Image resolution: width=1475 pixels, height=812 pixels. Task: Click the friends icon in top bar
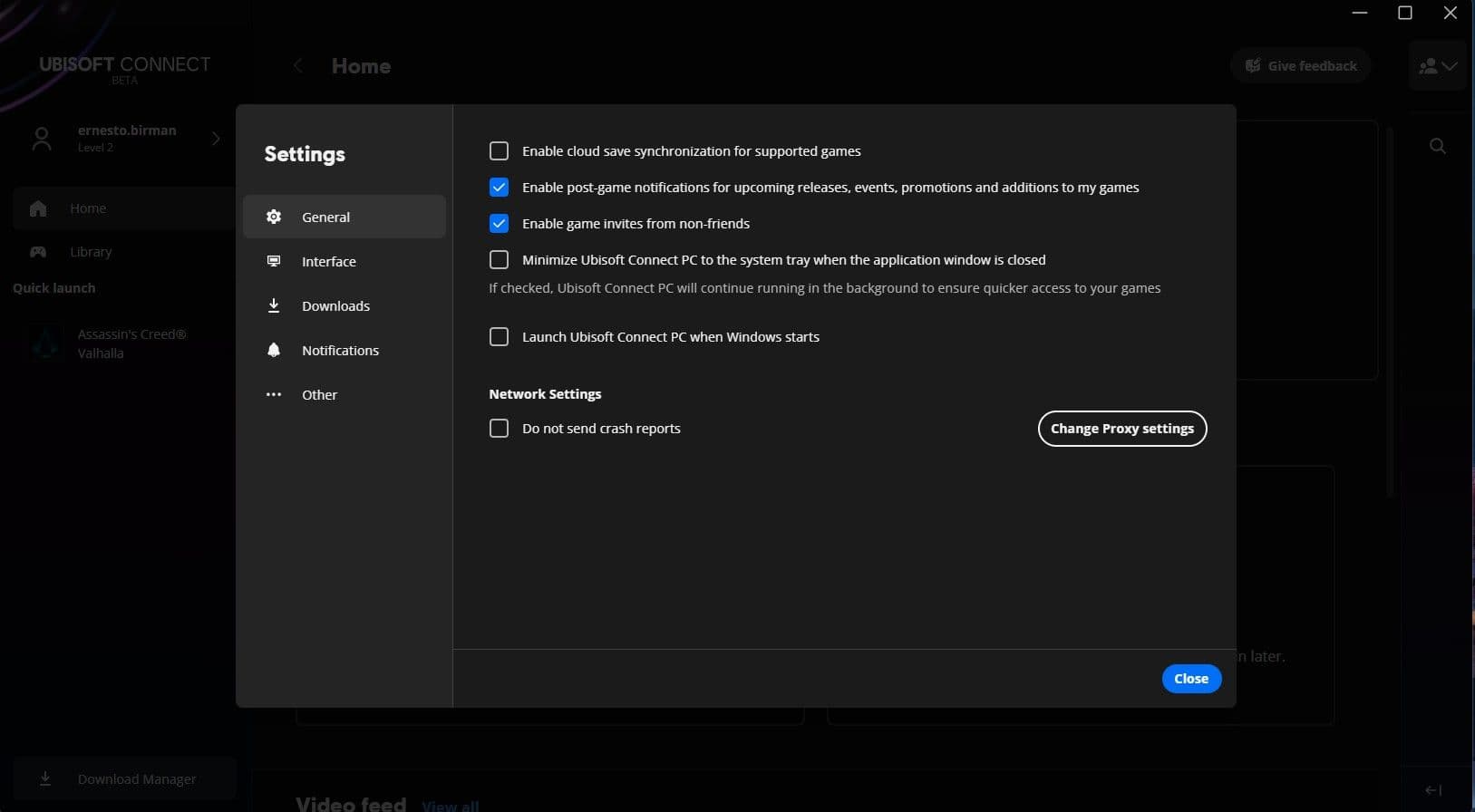(1428, 66)
